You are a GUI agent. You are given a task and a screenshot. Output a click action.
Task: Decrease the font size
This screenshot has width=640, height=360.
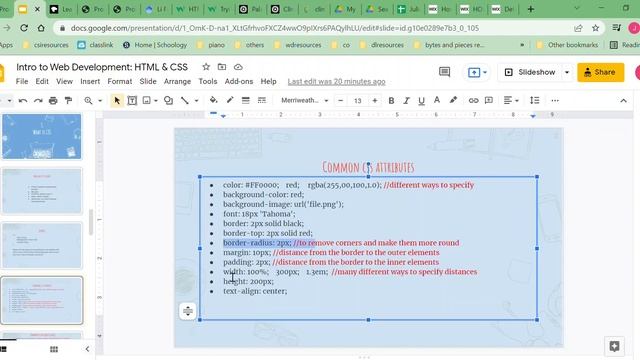[341, 100]
